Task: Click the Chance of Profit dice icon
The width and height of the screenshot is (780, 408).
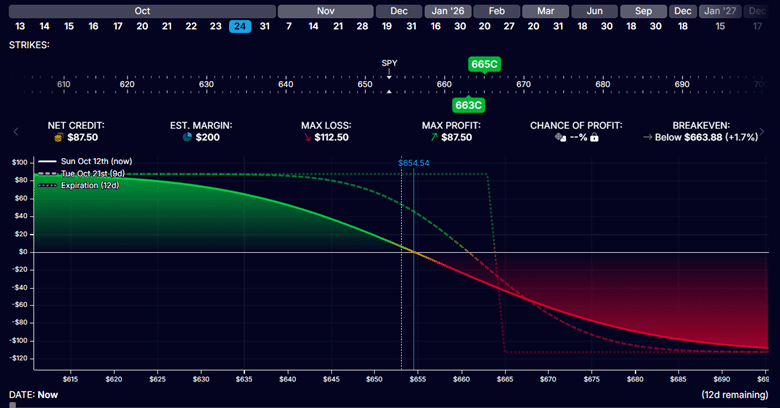Action: (x=559, y=138)
